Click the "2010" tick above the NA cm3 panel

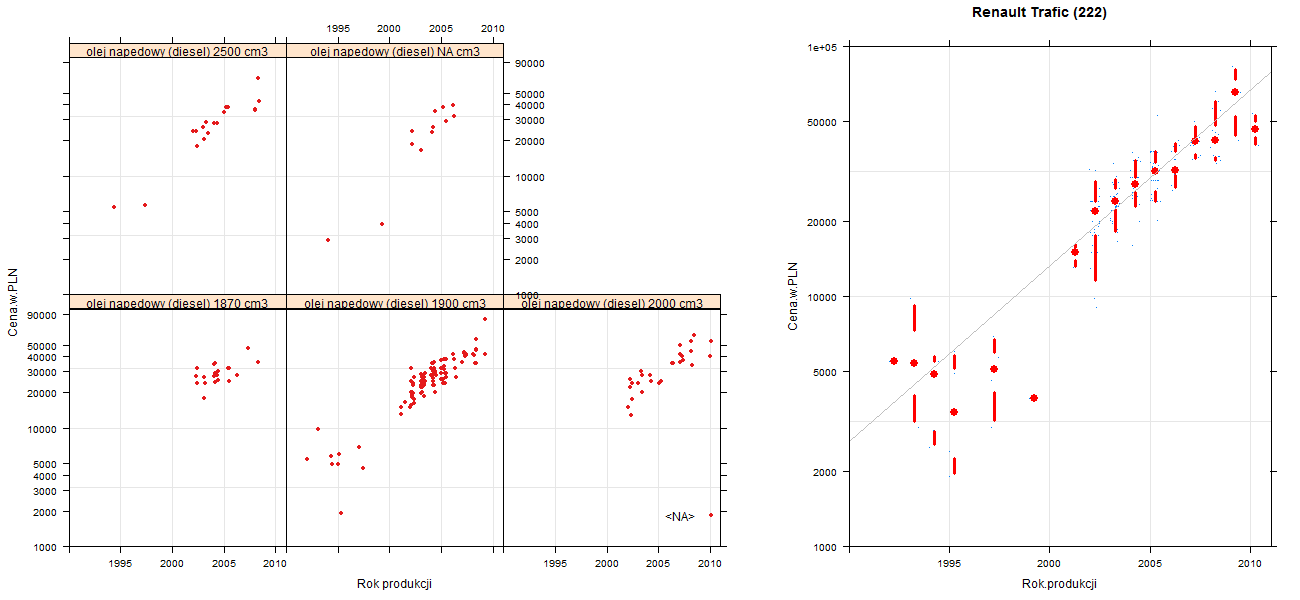coord(492,28)
